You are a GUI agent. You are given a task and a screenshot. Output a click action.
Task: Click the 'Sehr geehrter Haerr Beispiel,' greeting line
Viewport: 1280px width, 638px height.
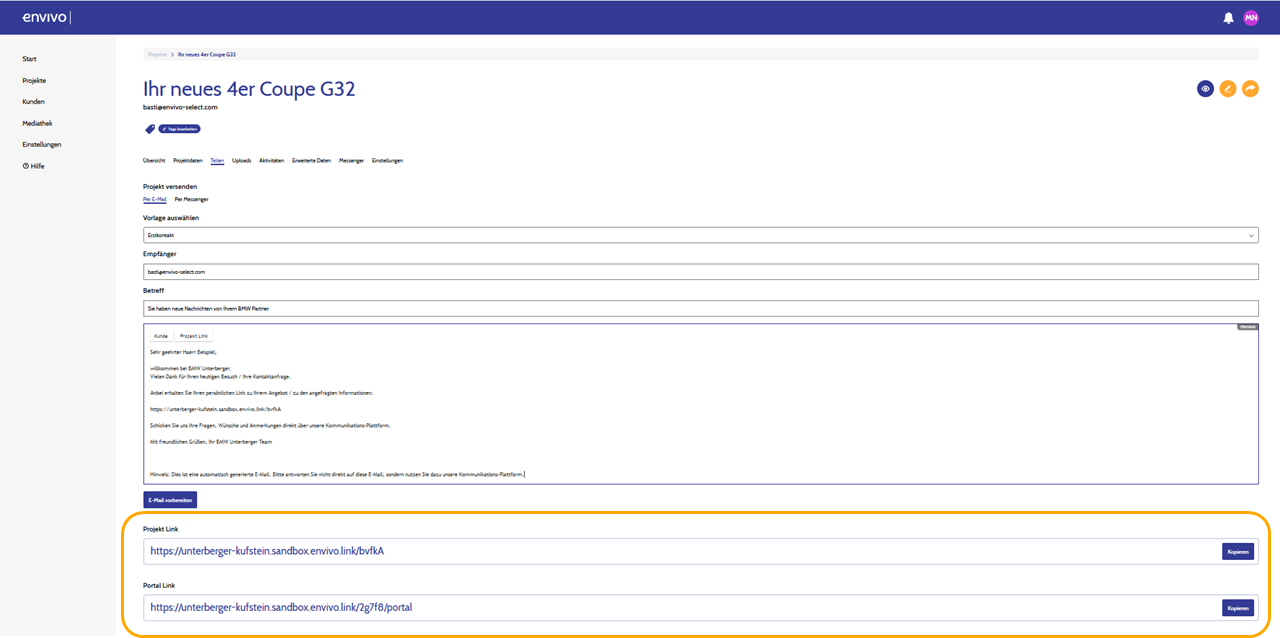coord(183,352)
